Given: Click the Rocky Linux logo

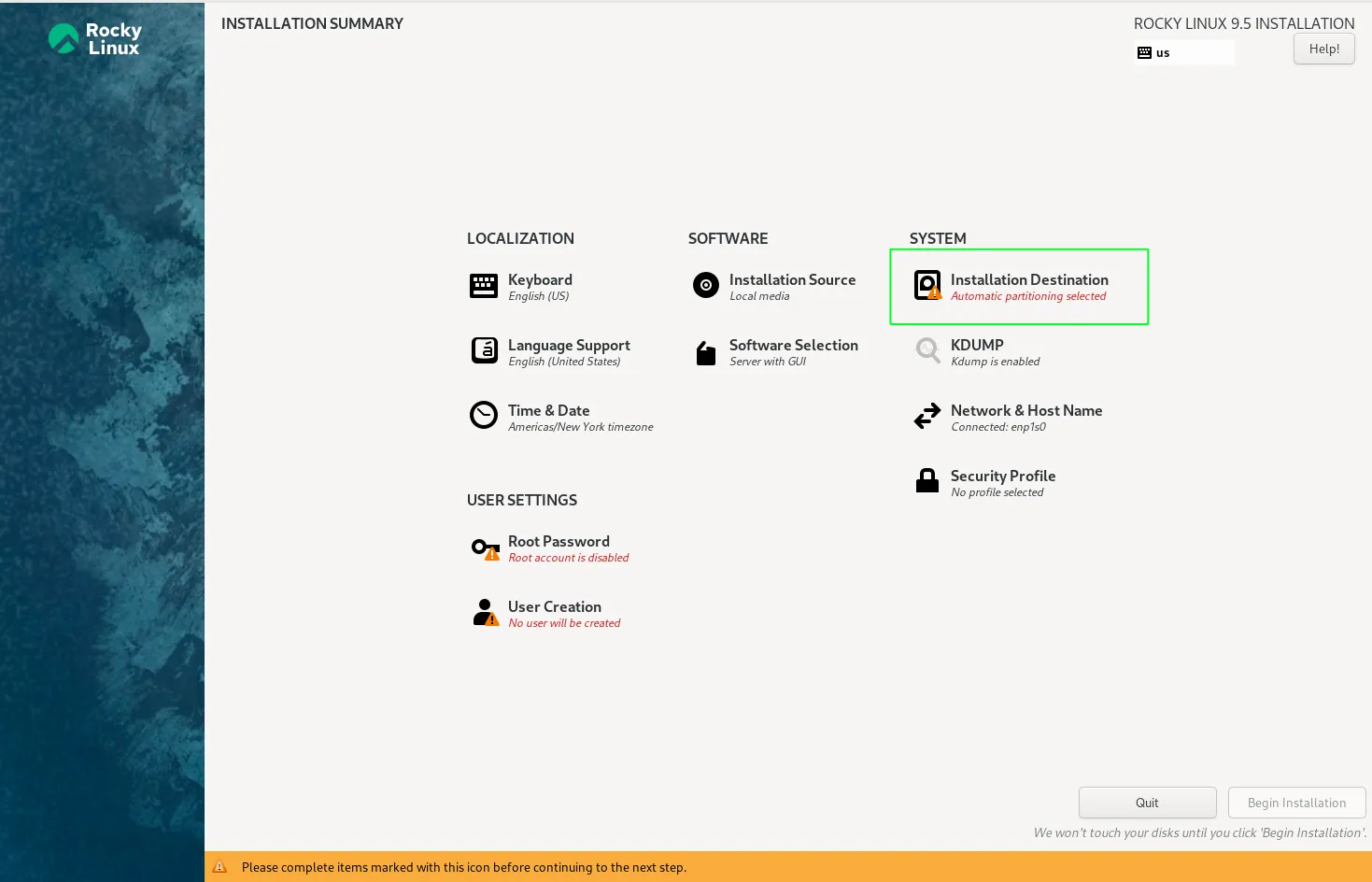Looking at the screenshot, I should click(94, 39).
